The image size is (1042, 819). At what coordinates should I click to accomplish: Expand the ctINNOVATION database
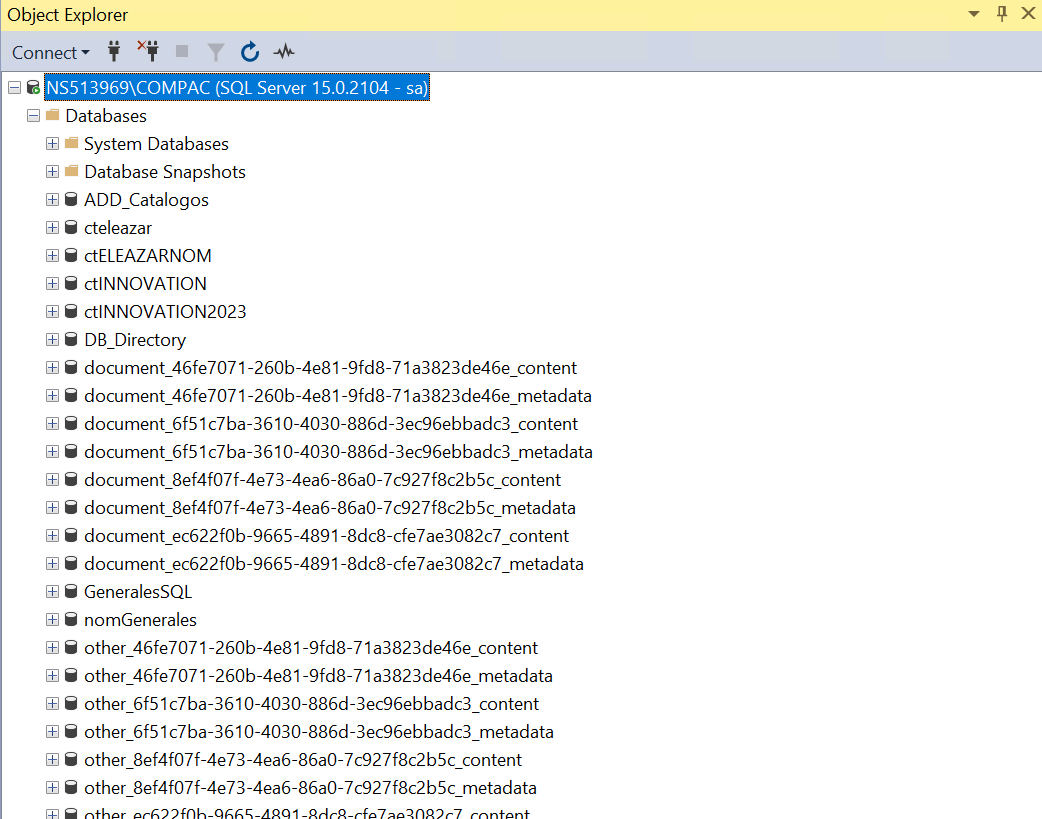tap(52, 283)
